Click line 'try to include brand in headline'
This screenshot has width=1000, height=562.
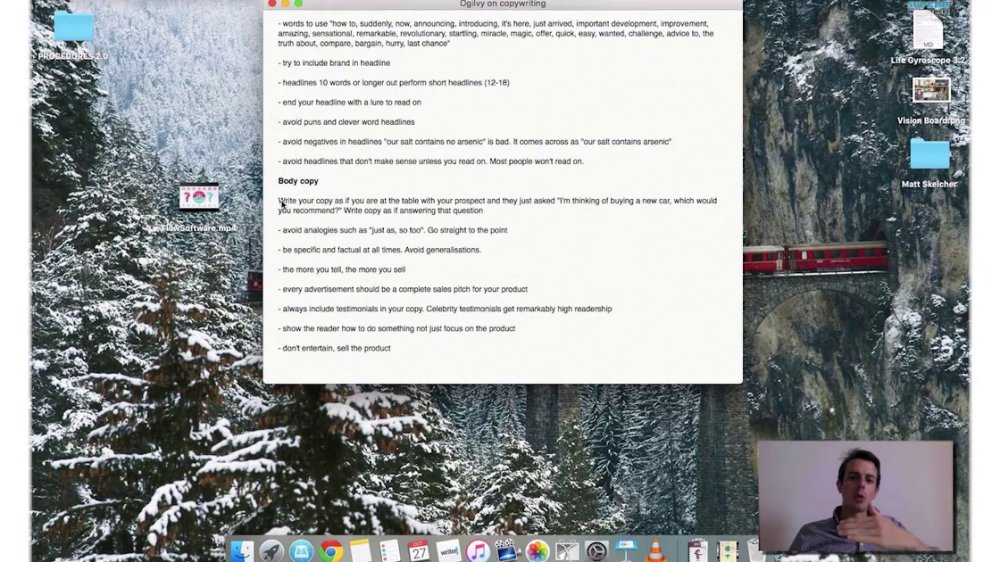(x=334, y=63)
